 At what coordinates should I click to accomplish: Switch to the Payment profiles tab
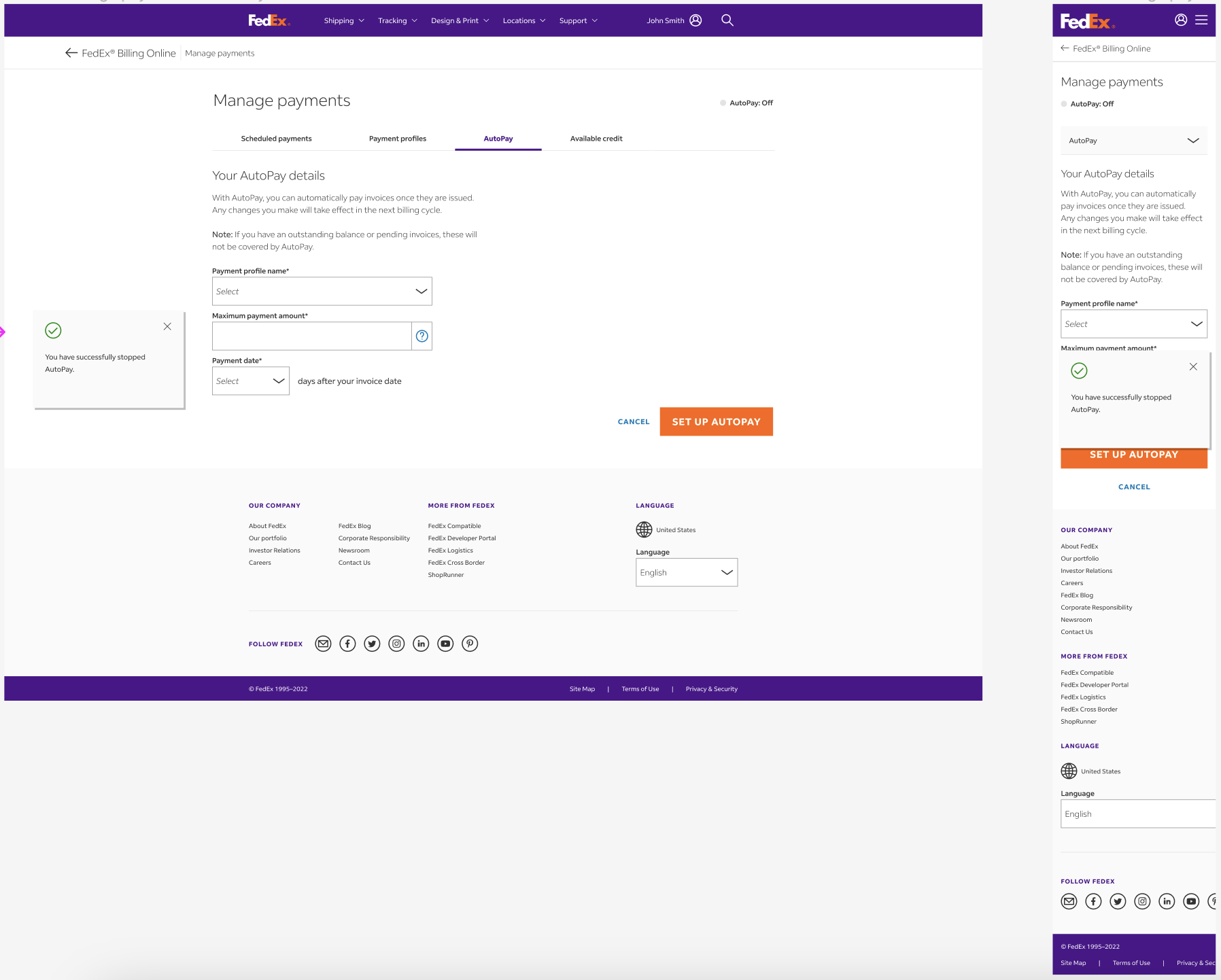tap(397, 138)
